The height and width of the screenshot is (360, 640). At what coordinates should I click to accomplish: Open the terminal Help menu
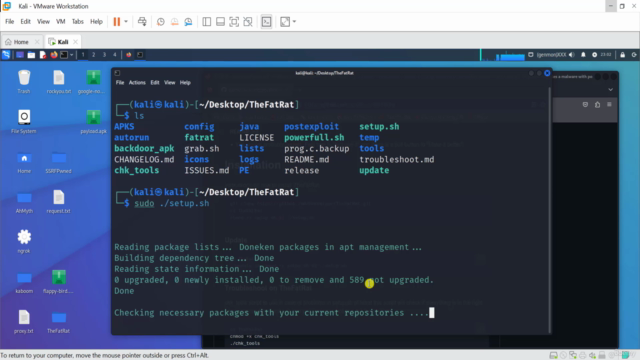click(185, 82)
